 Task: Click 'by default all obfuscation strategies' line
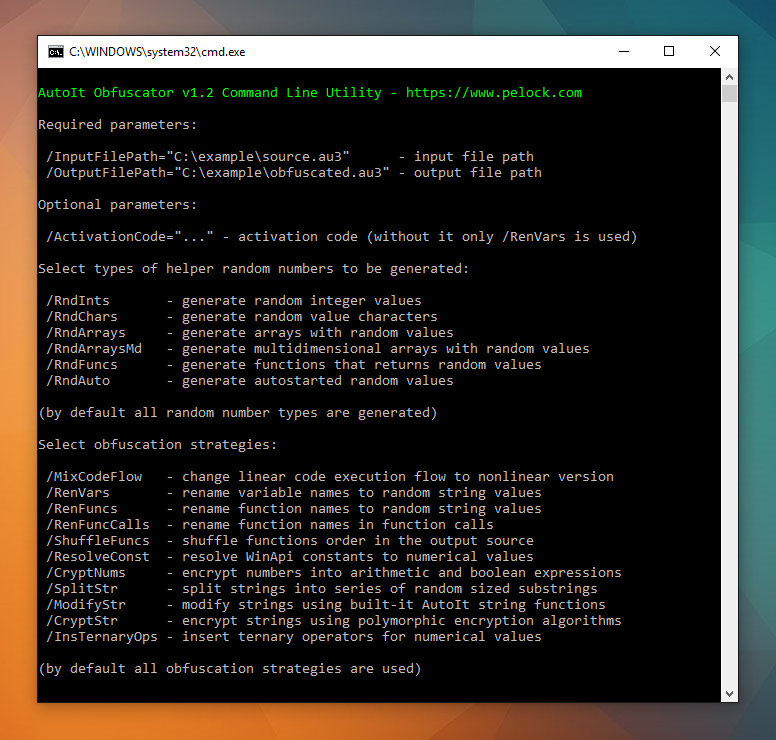pos(230,669)
